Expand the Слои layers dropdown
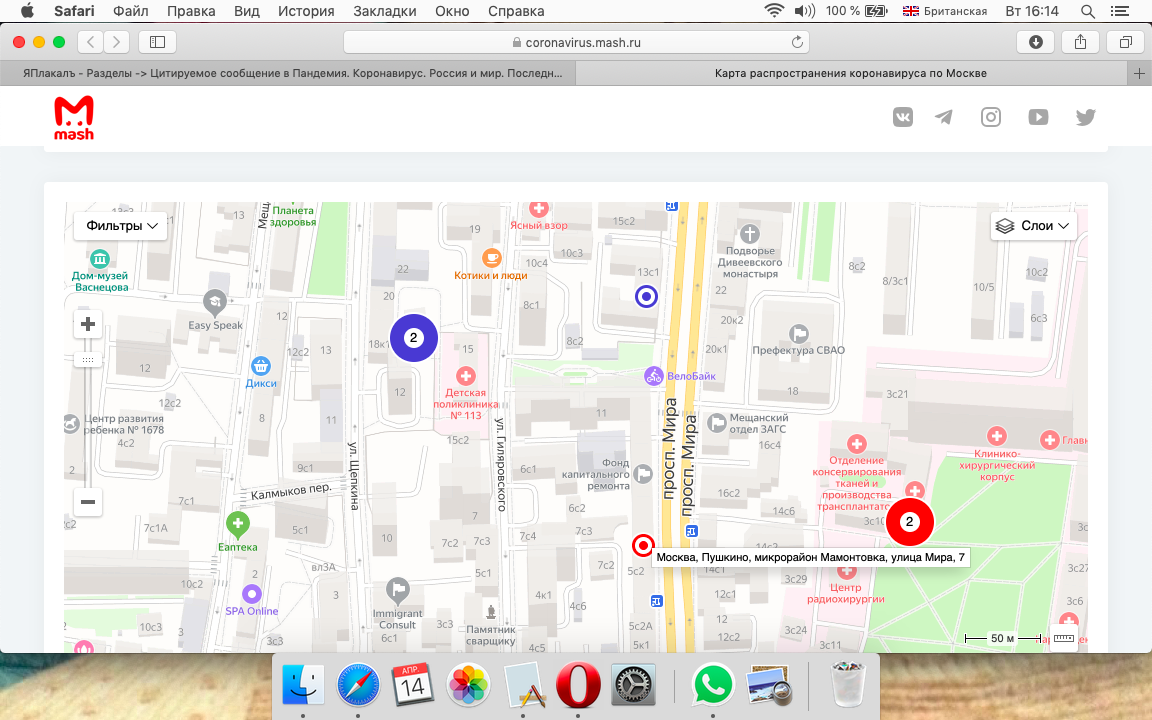1152x720 pixels. 1034,226
